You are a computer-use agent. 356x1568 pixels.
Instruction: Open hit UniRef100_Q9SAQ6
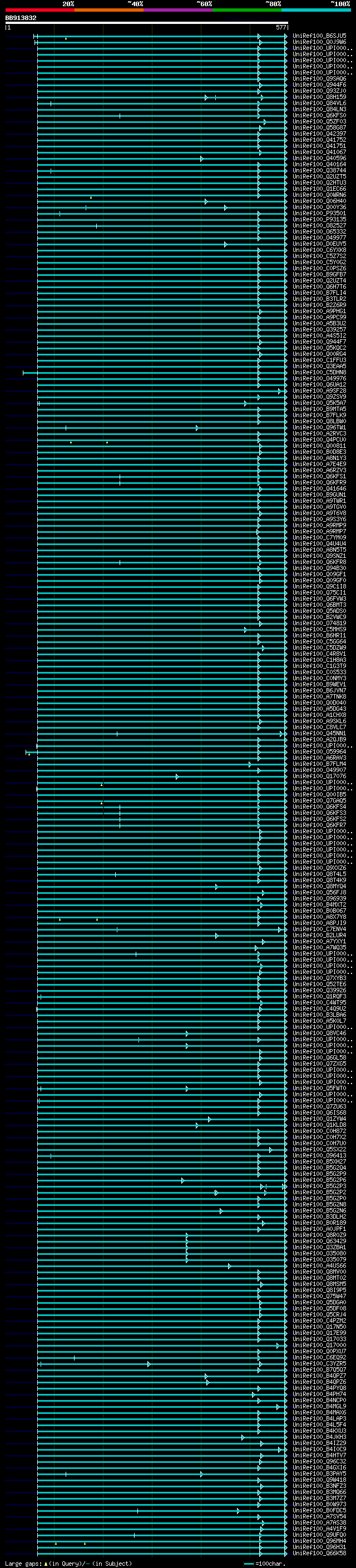(x=319, y=79)
